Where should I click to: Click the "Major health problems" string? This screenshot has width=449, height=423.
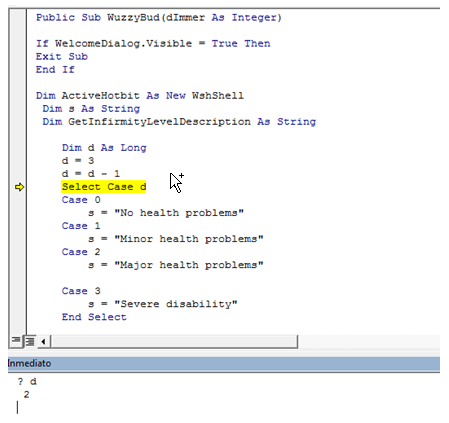(x=189, y=265)
